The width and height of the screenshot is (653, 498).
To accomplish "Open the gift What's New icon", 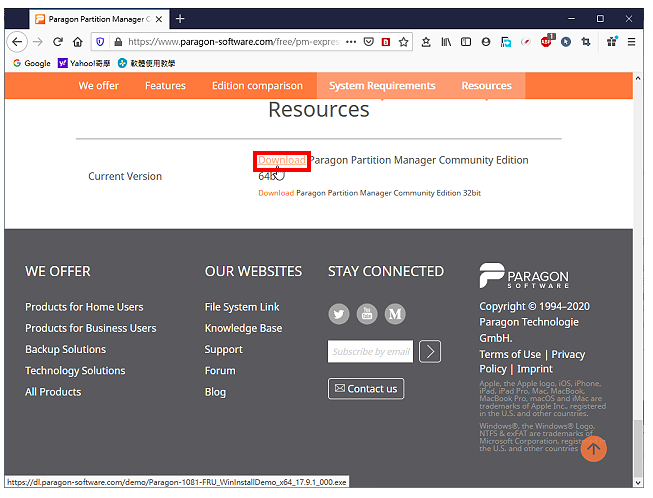I will [612, 41].
